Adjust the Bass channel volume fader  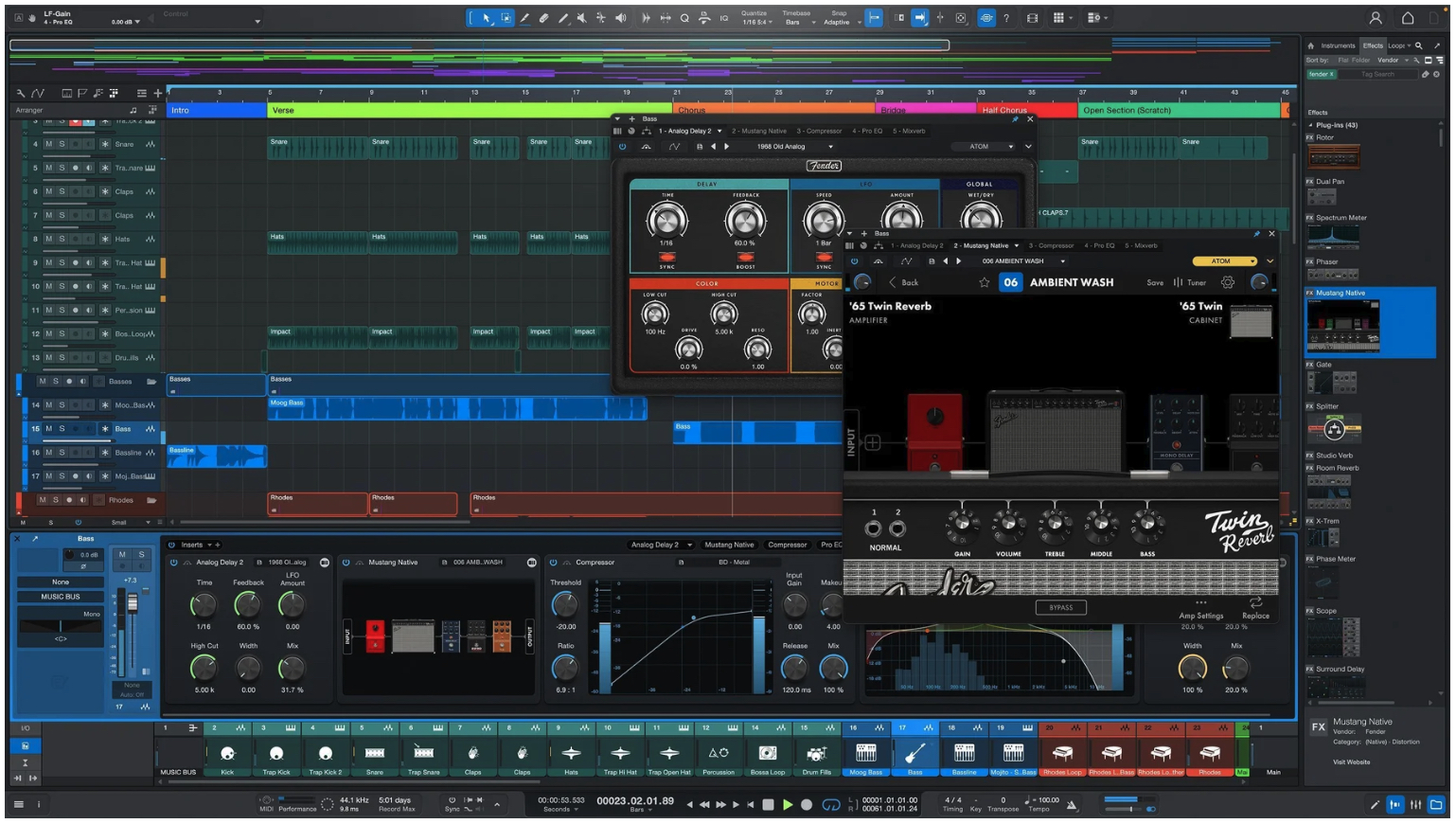tap(133, 603)
